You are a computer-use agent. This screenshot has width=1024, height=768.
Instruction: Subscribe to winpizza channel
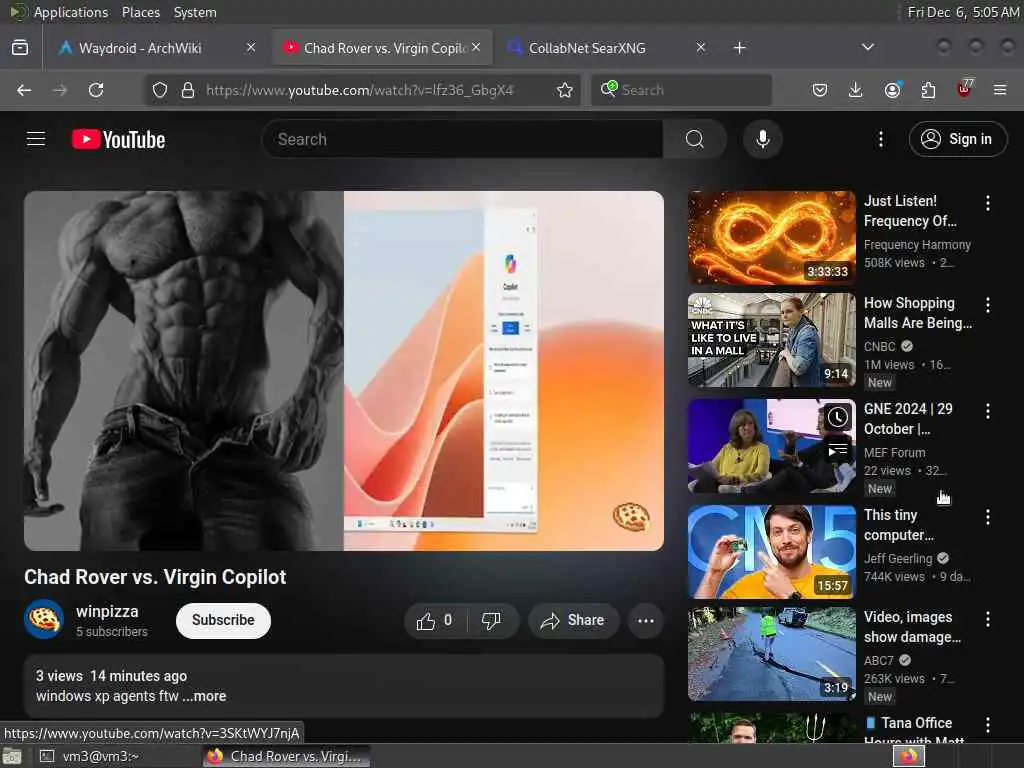point(223,620)
